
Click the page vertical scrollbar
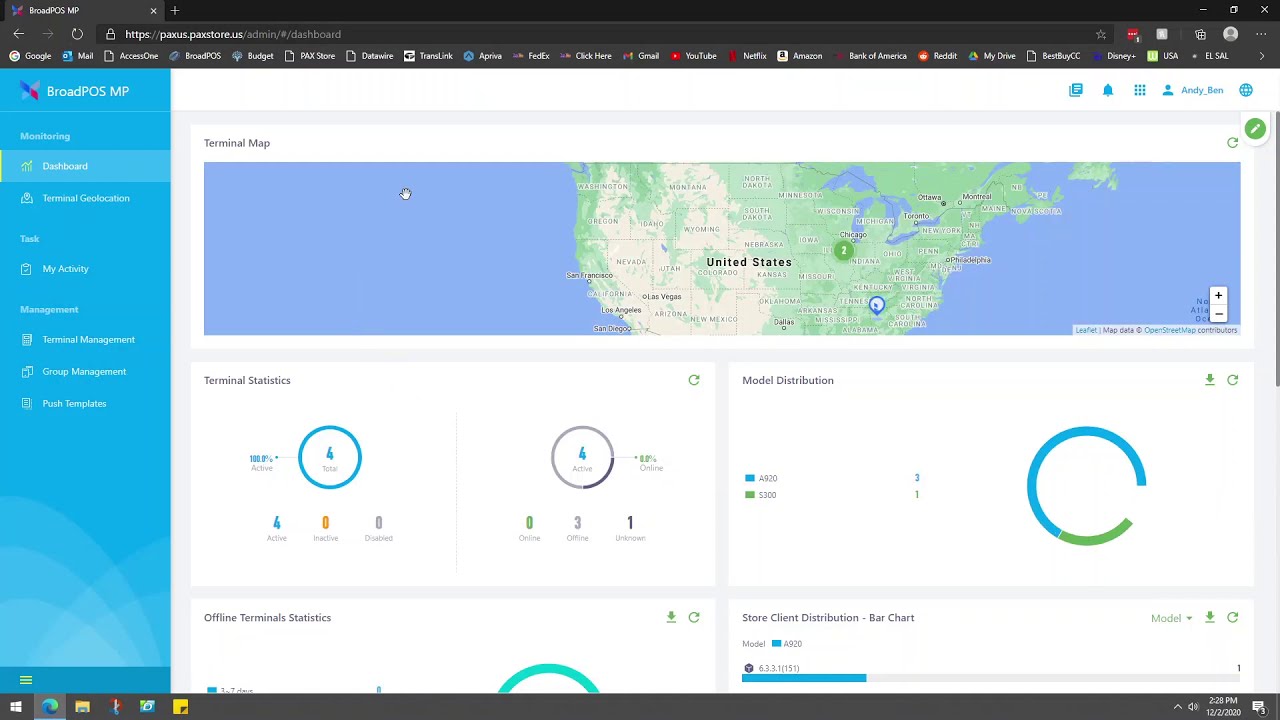tap(1276, 250)
